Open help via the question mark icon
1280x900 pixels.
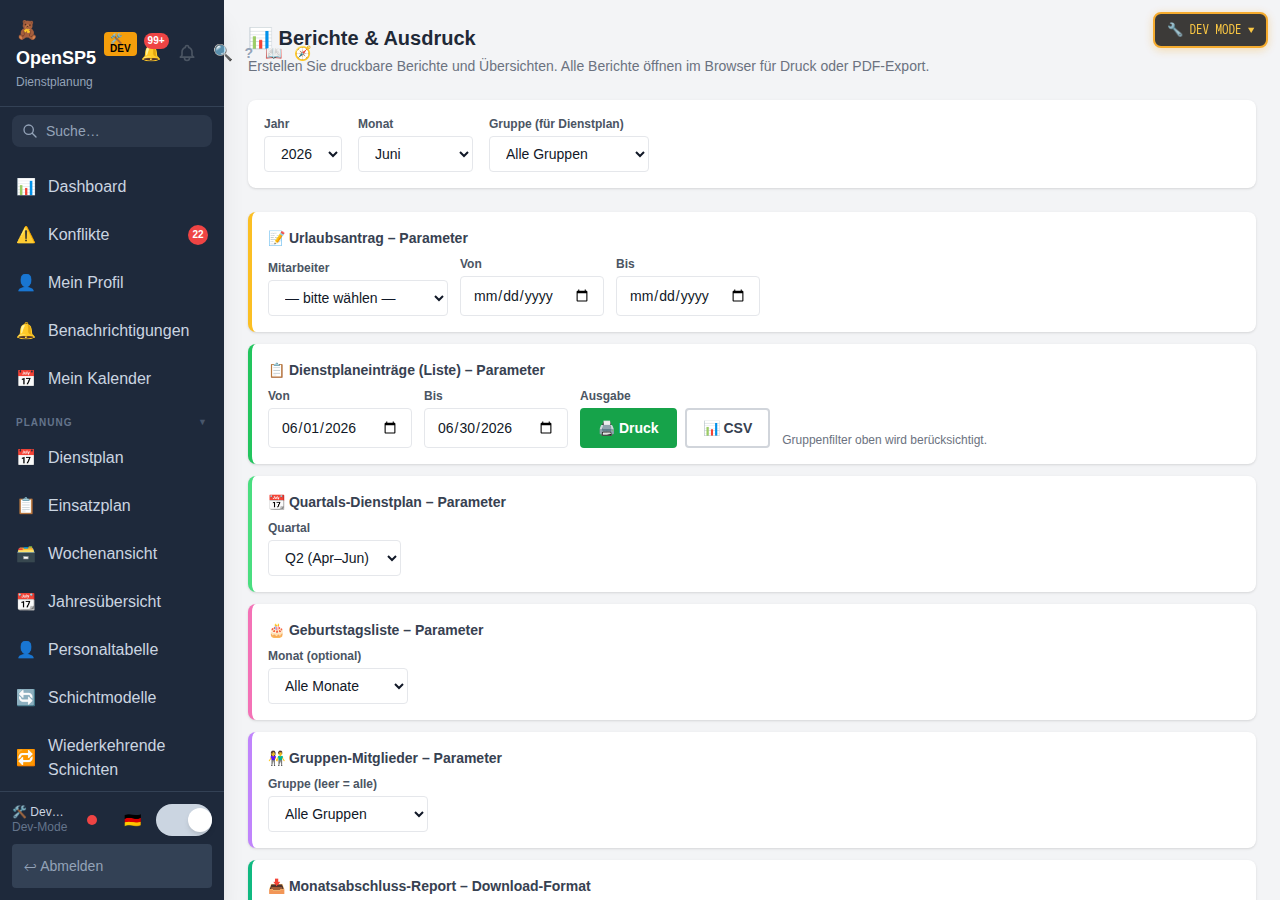pyautogui.click(x=248, y=53)
